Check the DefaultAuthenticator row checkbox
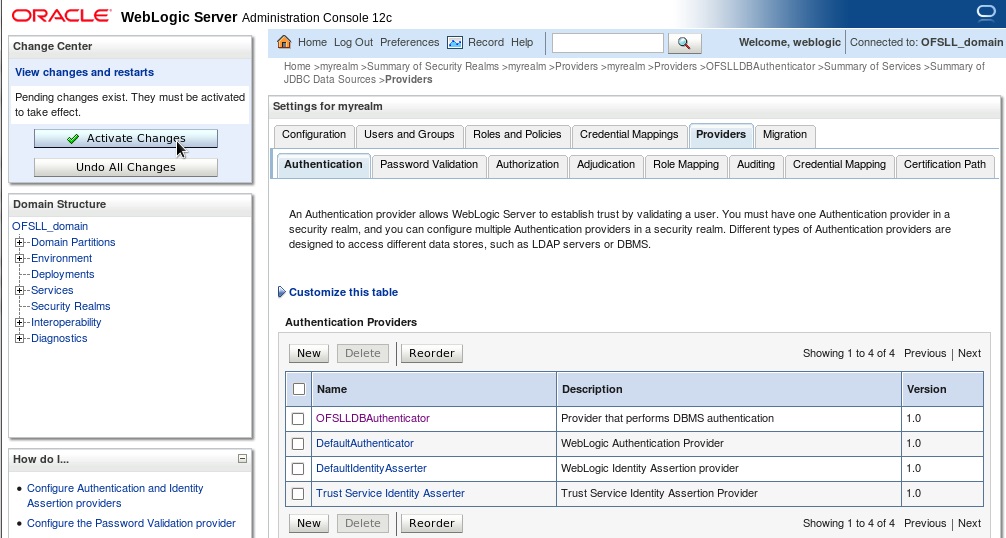The width and height of the screenshot is (1006, 538). (x=298, y=444)
